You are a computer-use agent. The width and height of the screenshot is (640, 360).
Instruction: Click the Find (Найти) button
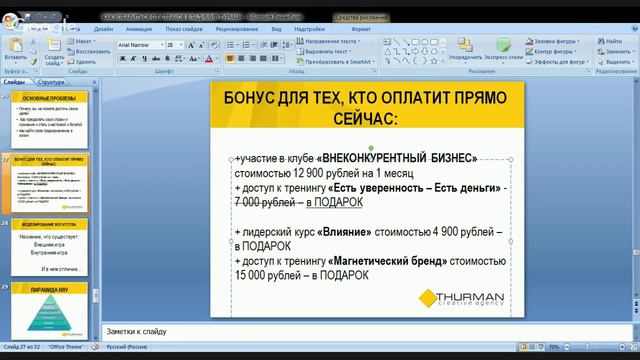tap(610, 41)
